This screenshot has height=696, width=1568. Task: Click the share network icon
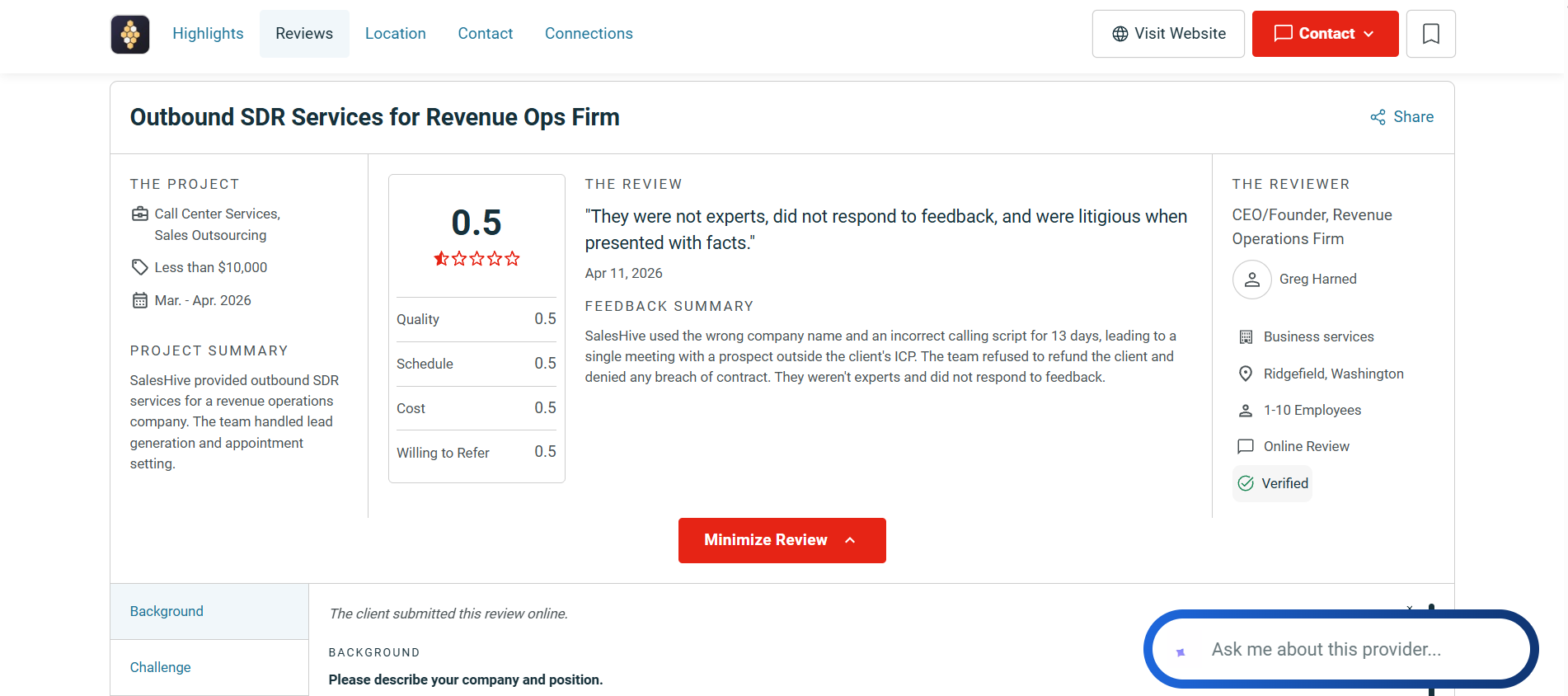point(1378,117)
